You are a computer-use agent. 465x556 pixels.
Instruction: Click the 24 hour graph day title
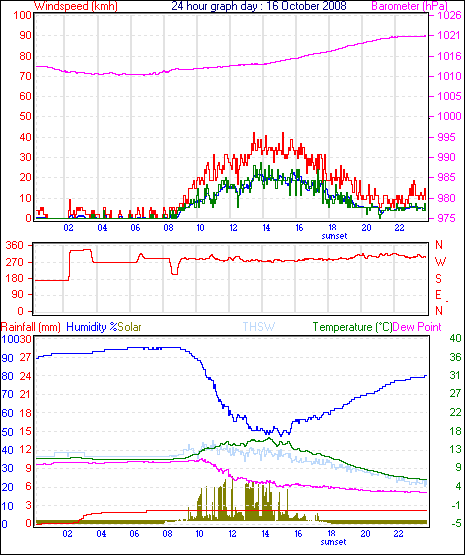pos(259,6)
